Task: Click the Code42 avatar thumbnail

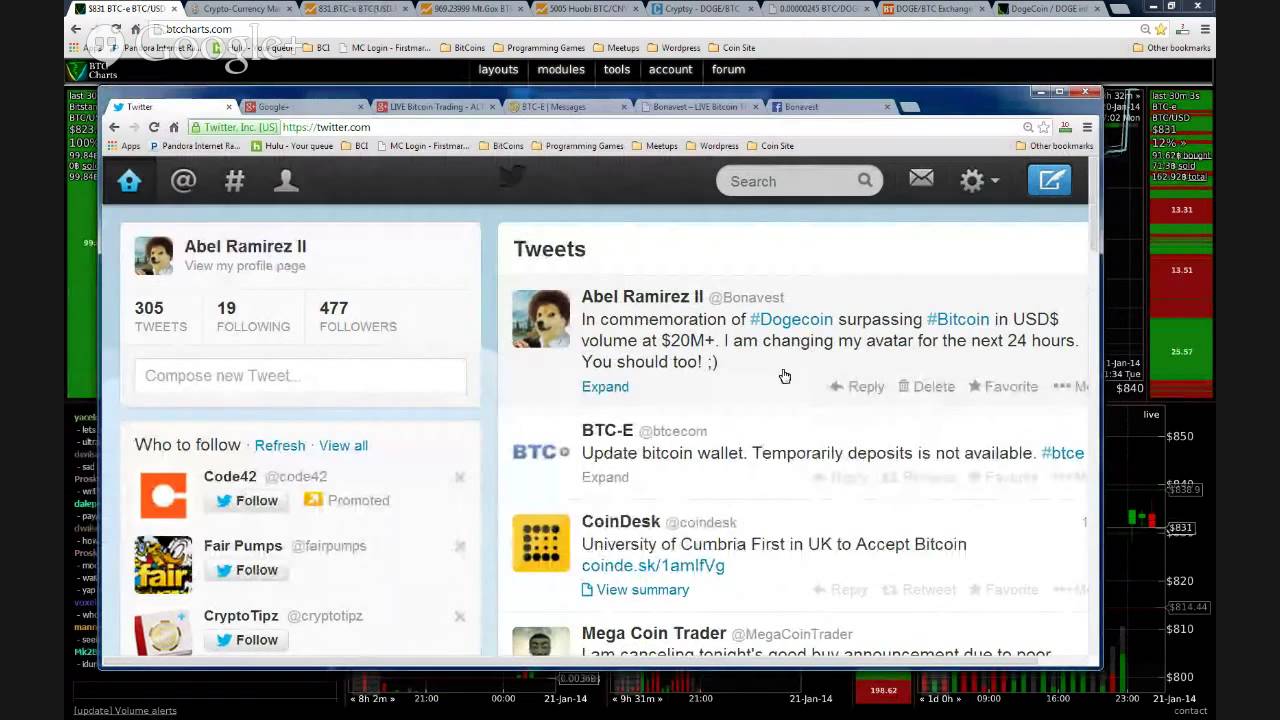Action: 163,495
